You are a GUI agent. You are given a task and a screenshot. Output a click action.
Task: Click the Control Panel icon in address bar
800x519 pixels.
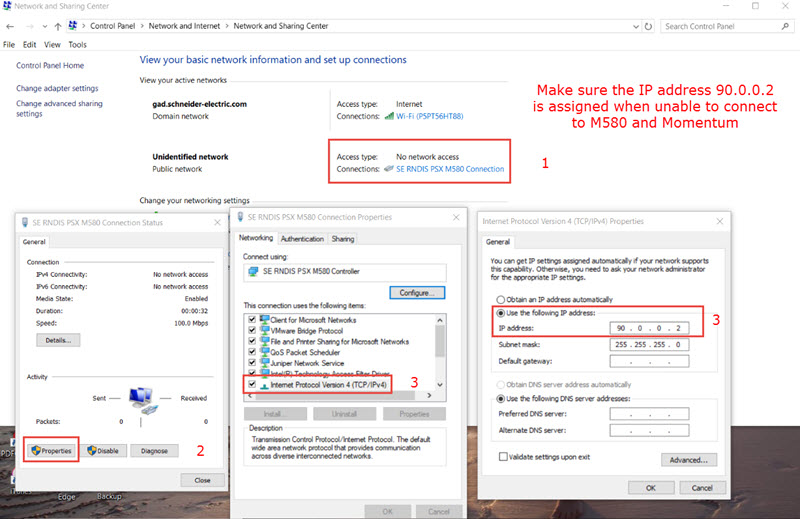click(x=73, y=26)
